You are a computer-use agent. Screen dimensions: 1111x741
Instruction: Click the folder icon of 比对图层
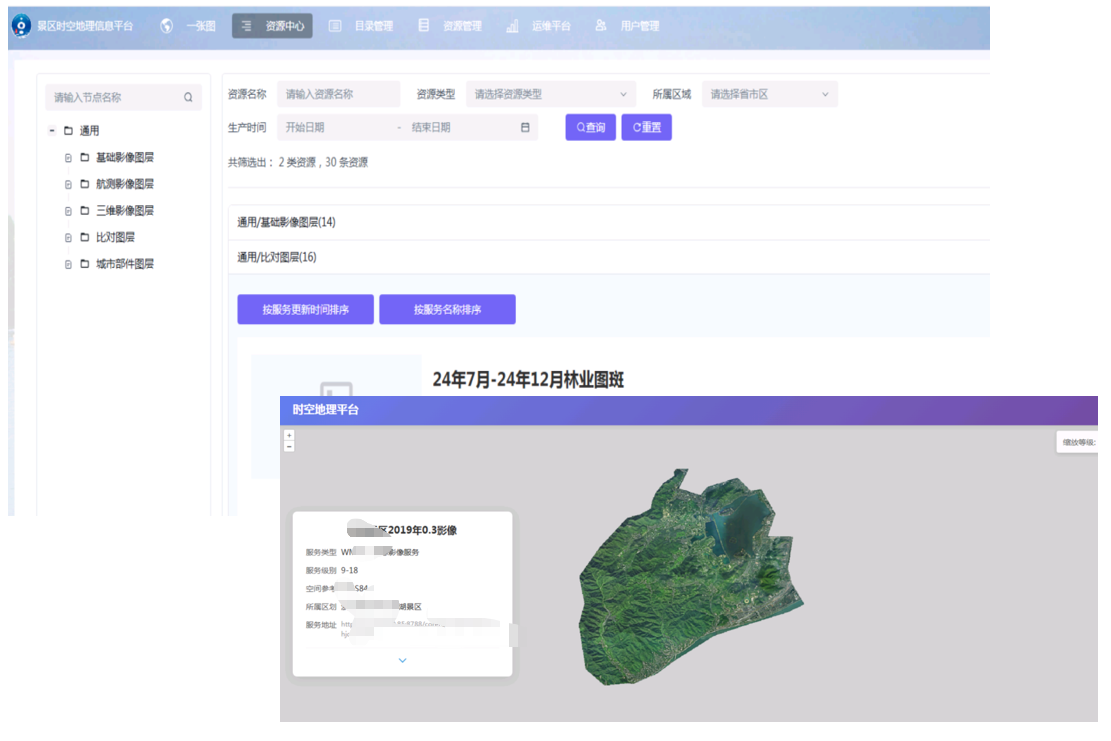tap(84, 237)
